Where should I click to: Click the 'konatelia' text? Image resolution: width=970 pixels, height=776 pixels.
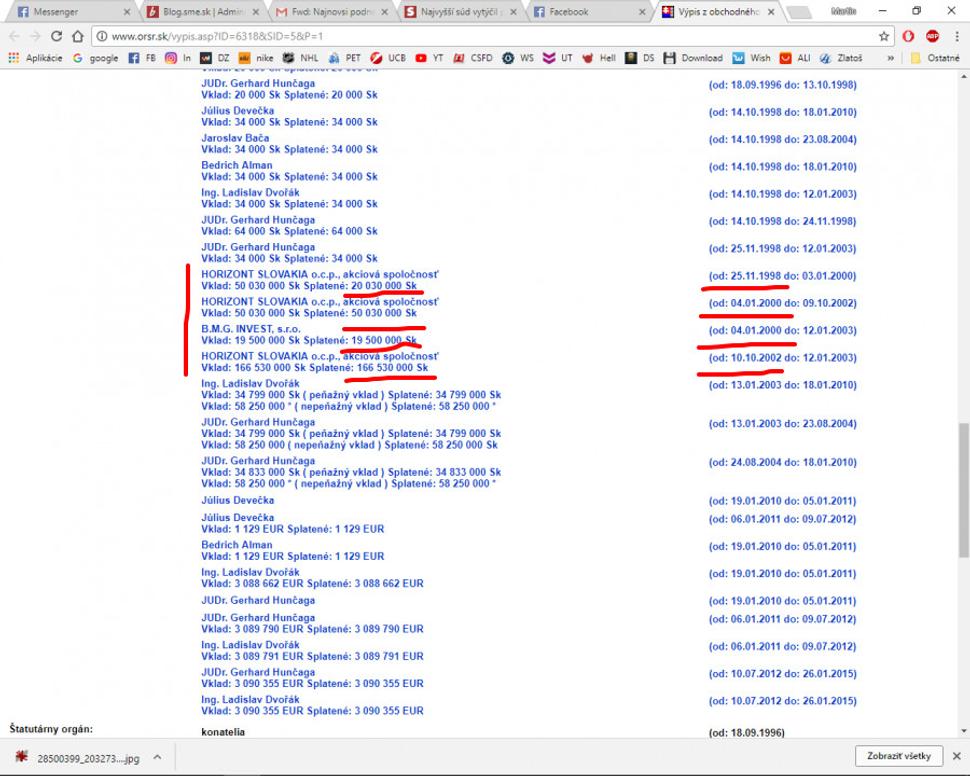tap(223, 732)
